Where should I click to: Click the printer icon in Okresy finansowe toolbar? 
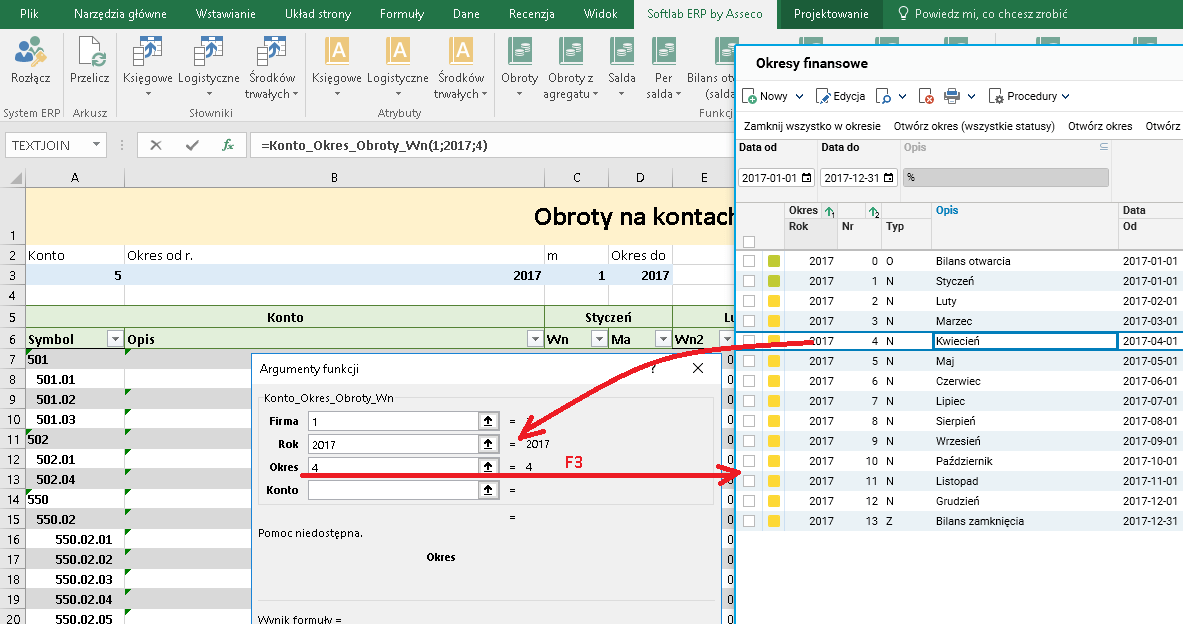point(952,97)
